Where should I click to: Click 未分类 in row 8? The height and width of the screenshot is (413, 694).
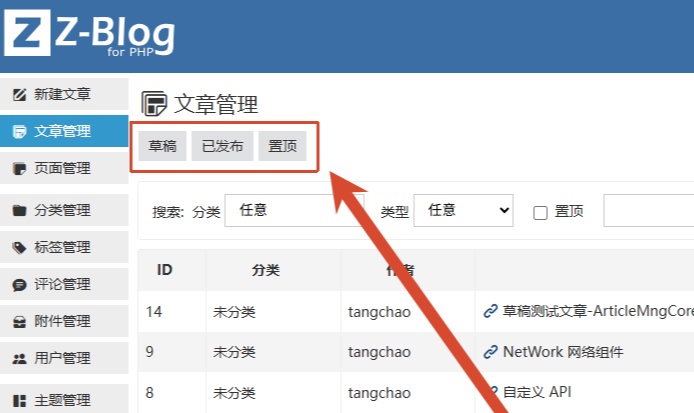(x=234, y=393)
